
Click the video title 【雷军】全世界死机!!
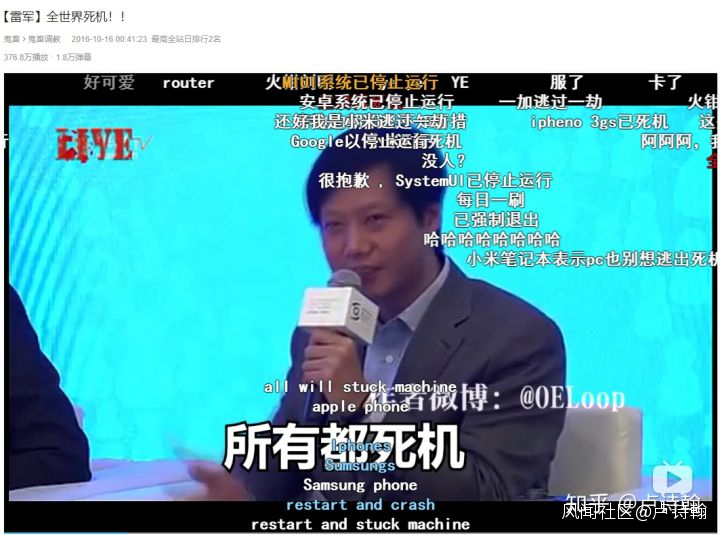pyautogui.click(x=63, y=17)
